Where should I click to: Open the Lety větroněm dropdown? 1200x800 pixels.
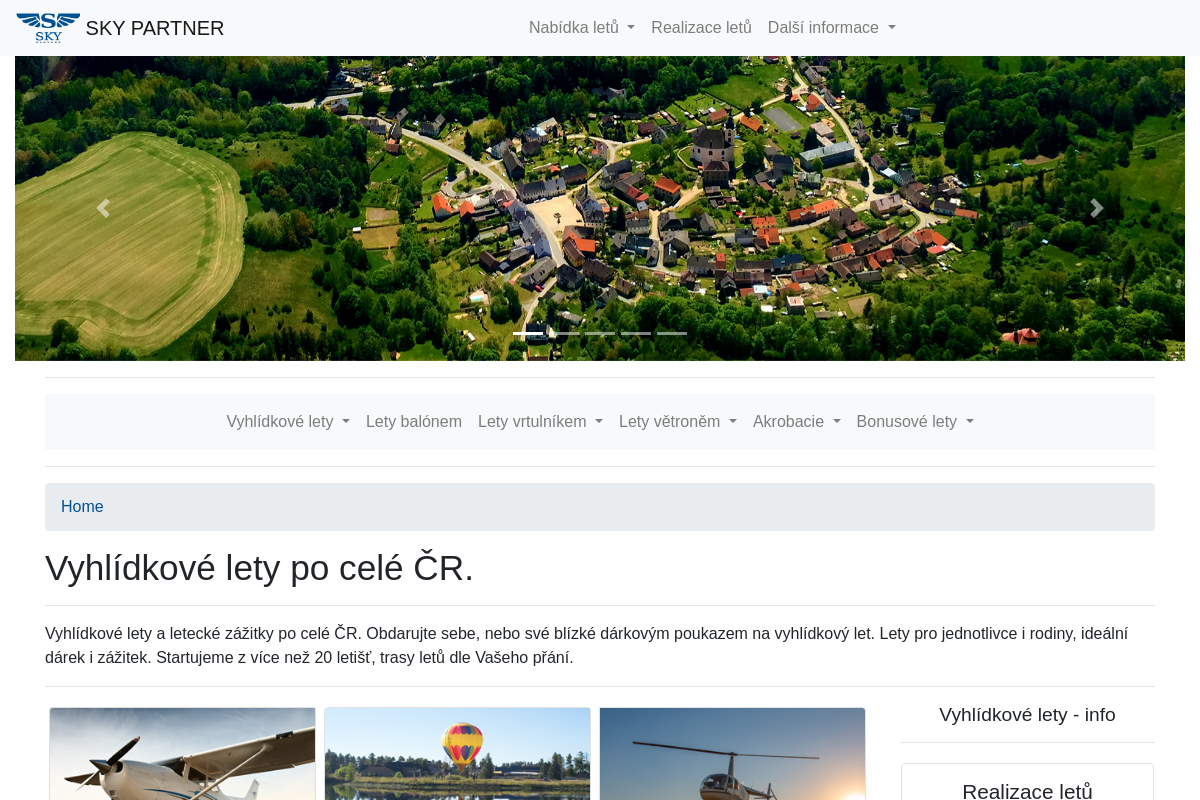click(677, 421)
